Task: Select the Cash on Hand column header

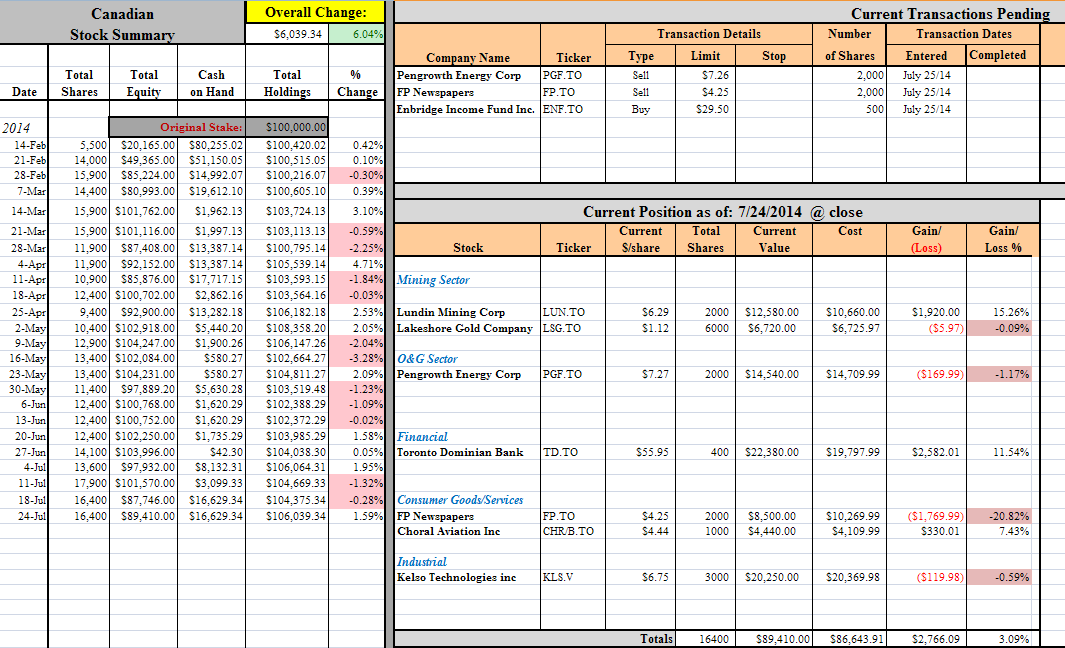Action: click(x=211, y=83)
